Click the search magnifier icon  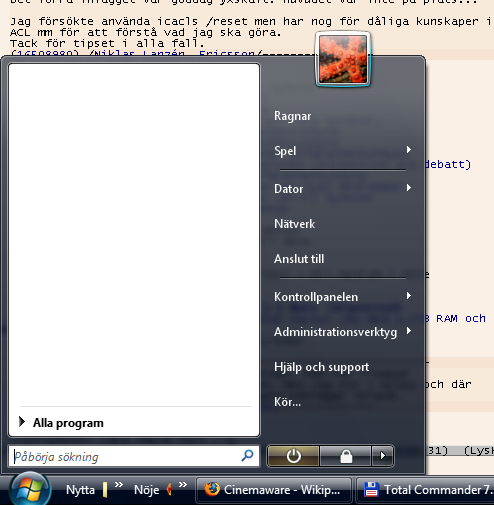coord(247,455)
